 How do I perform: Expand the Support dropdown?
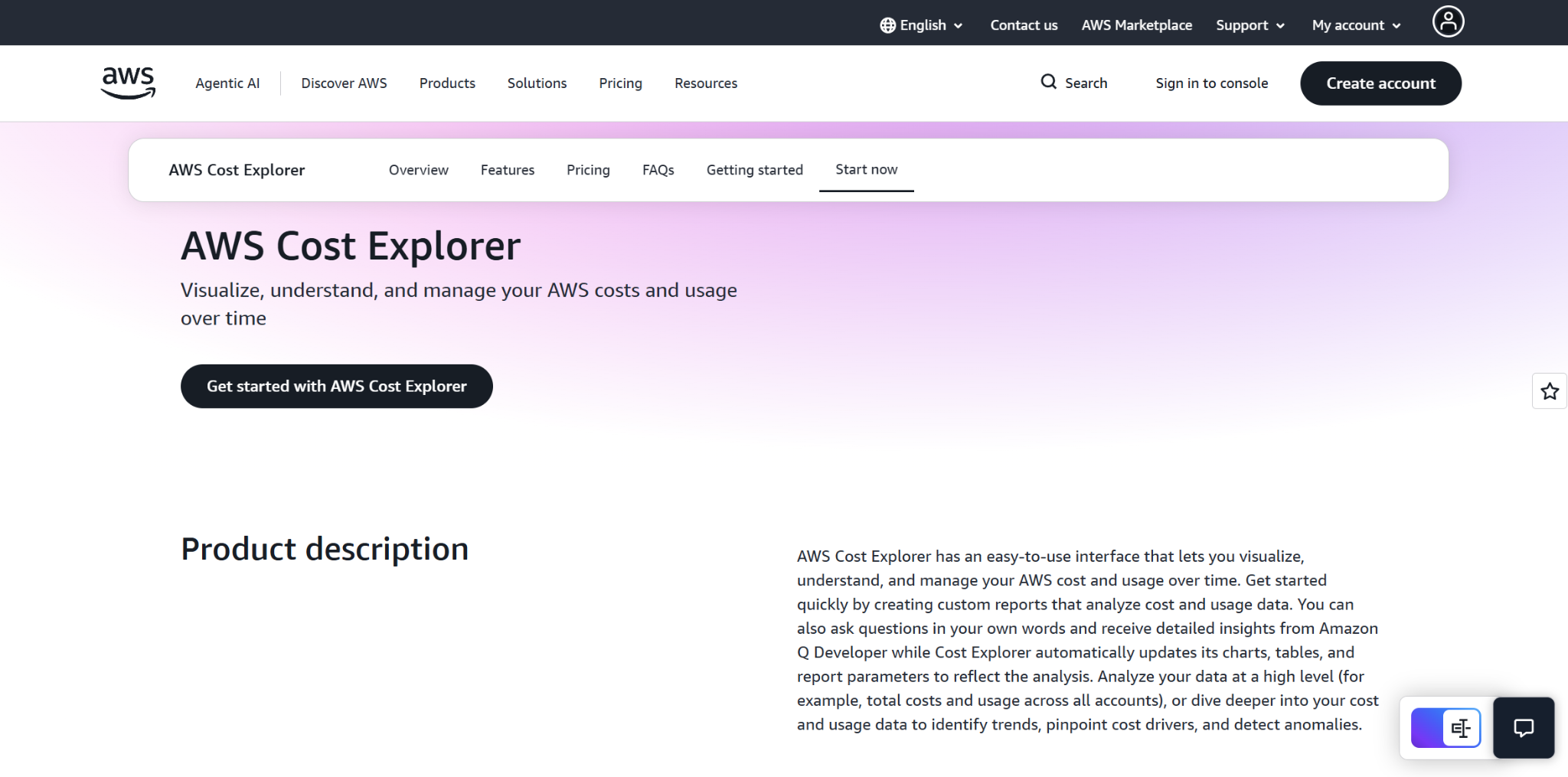(1250, 25)
